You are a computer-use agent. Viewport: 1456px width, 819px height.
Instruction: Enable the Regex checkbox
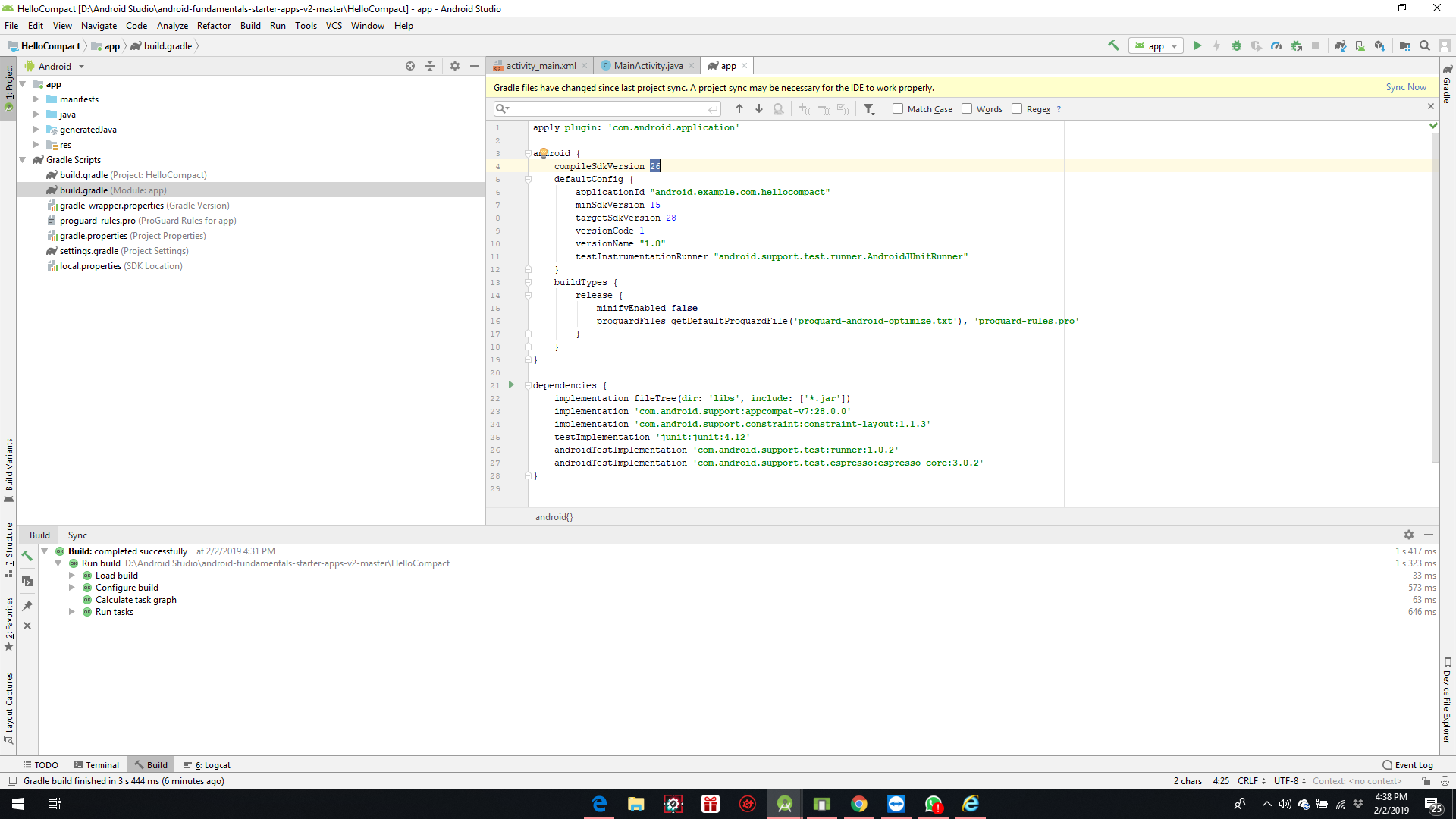tap(1017, 108)
